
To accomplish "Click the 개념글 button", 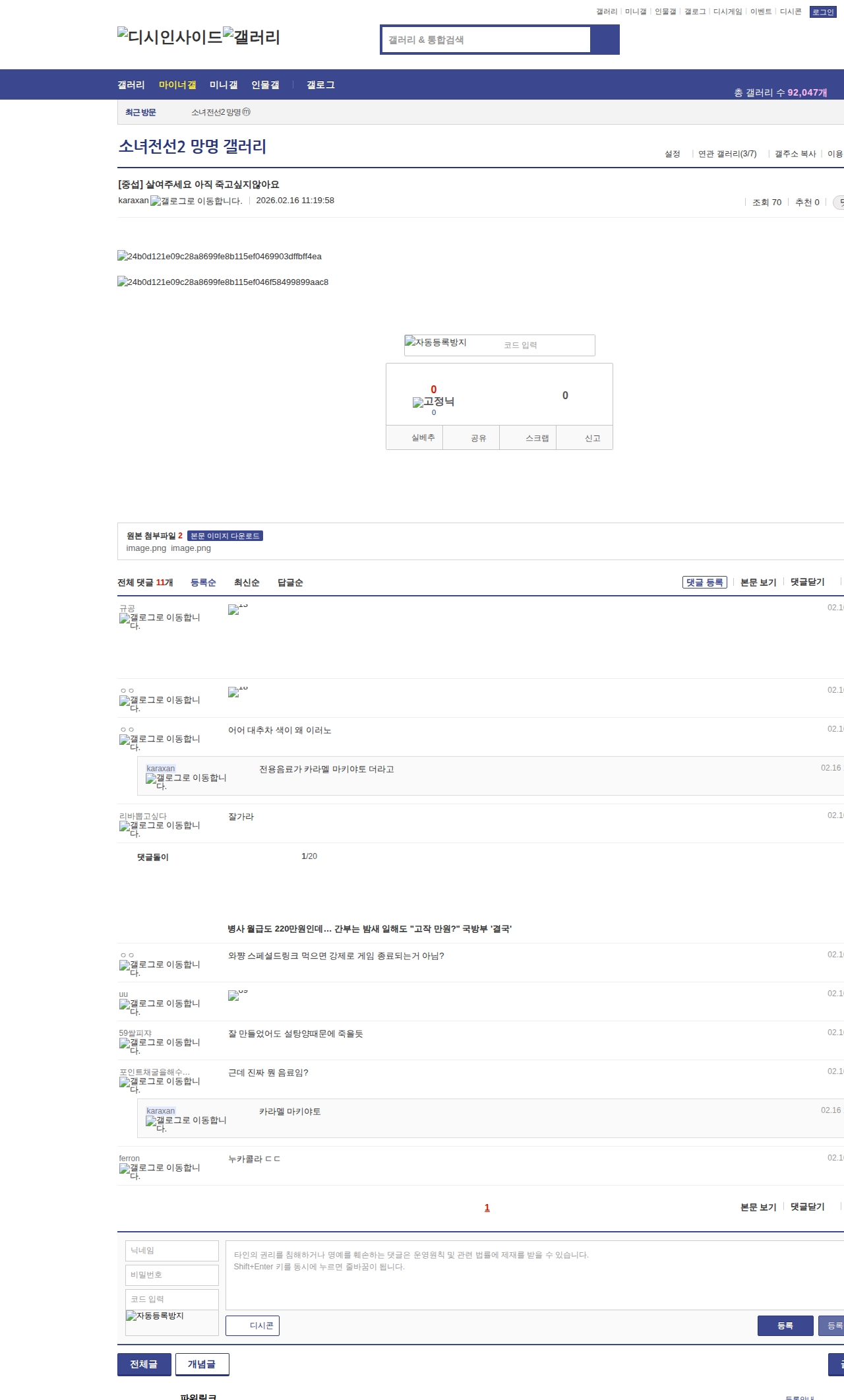I will 202,1364.
